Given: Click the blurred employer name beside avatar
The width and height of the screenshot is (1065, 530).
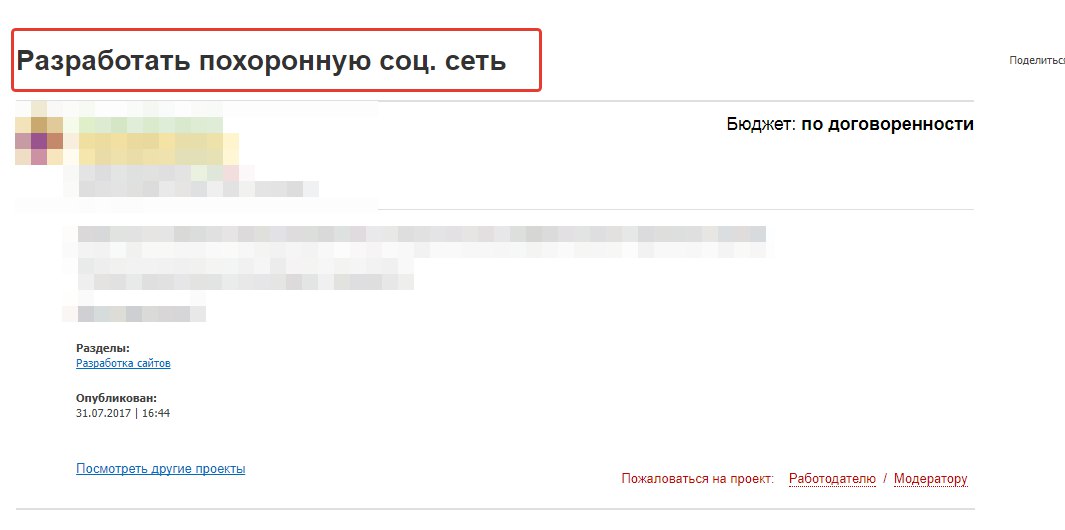Looking at the screenshot, I should [150, 145].
